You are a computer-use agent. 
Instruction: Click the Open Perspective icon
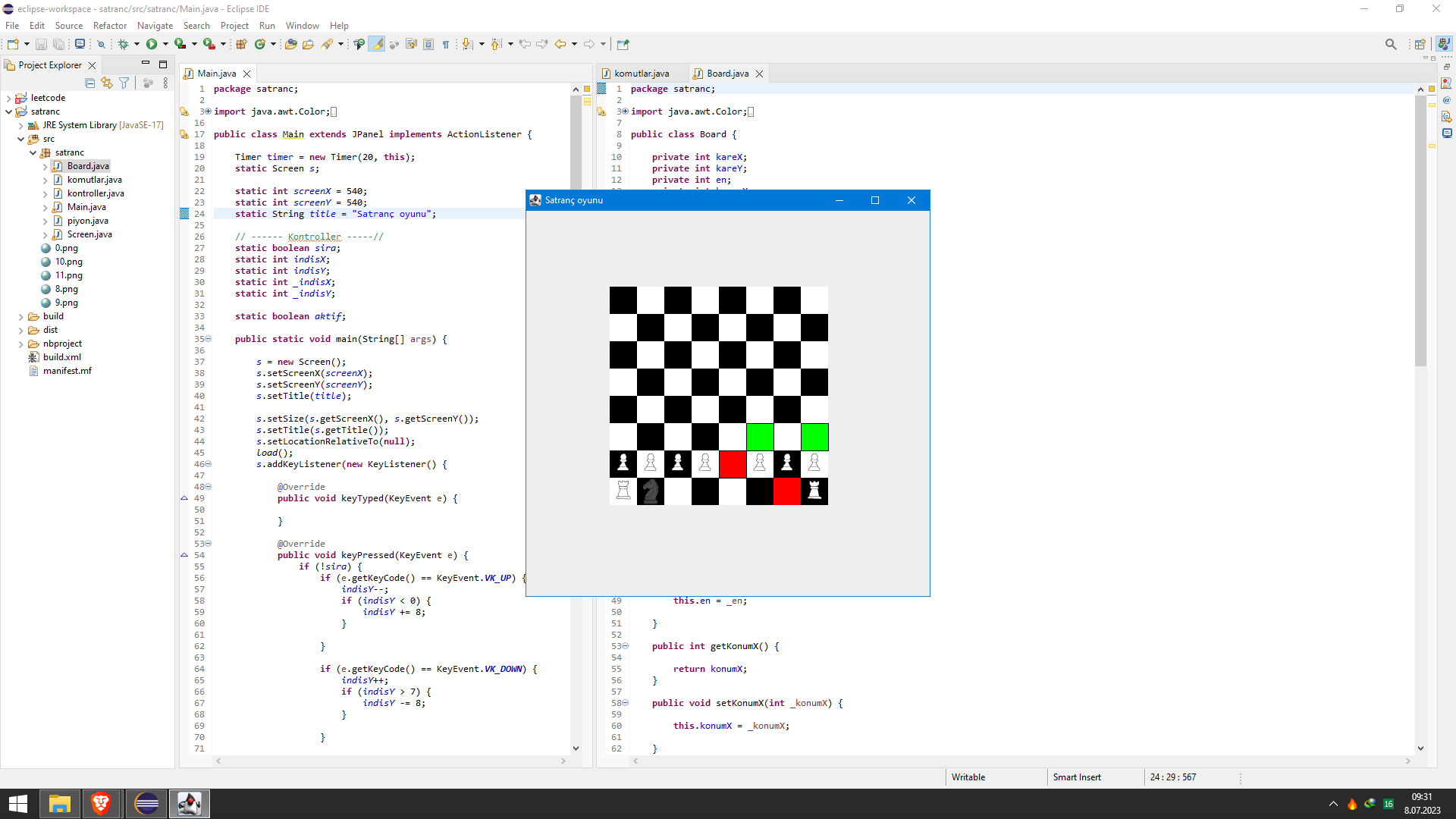click(x=1420, y=44)
